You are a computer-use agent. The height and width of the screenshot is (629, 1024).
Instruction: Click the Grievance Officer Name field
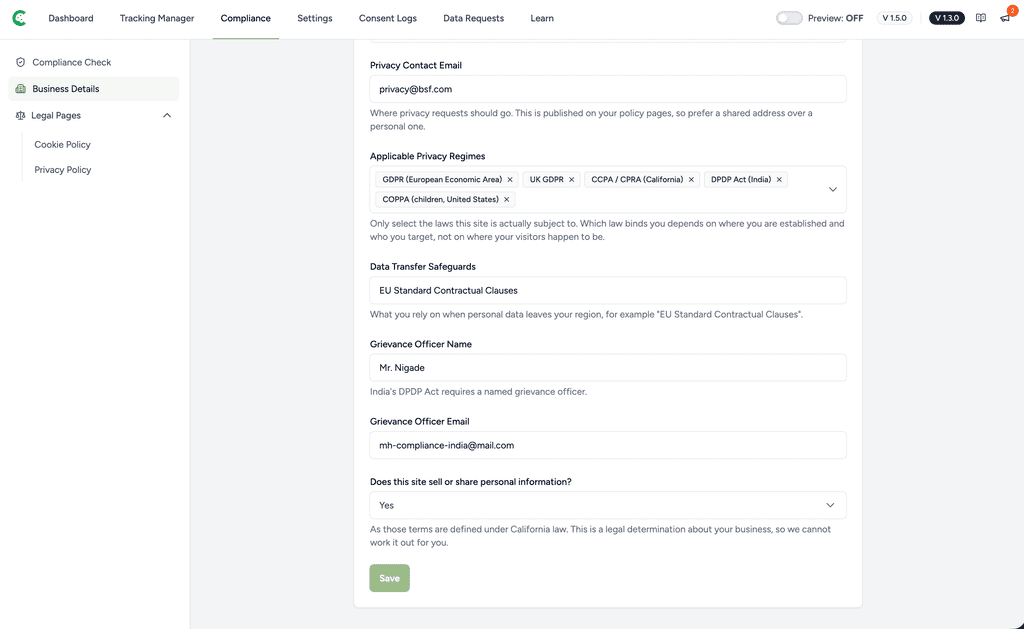608,368
